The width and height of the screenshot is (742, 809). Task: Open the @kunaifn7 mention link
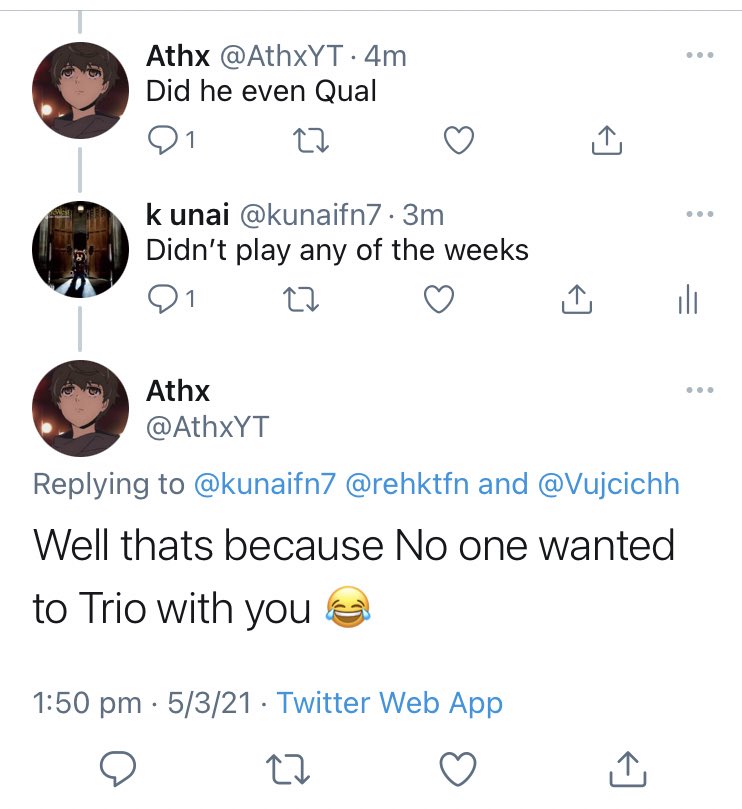click(264, 484)
